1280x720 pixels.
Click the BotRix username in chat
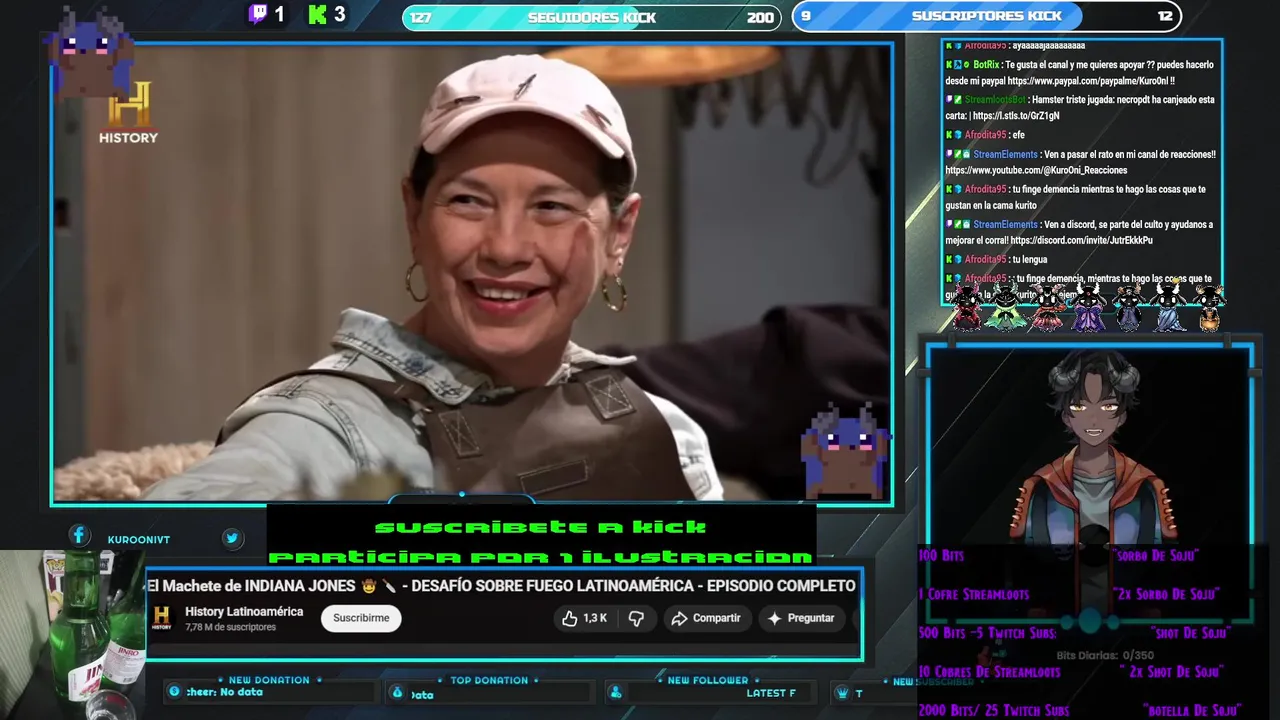[986, 65]
